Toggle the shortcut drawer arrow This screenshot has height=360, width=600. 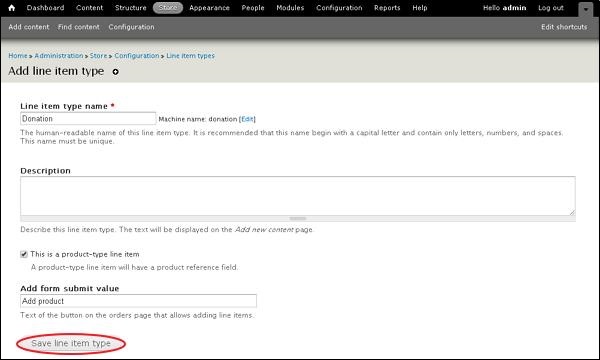[x=585, y=10]
